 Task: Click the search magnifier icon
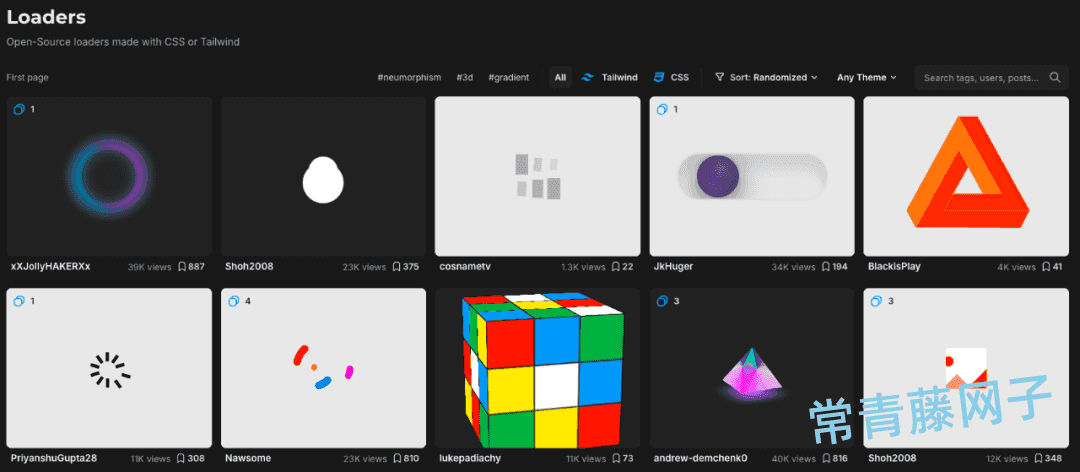tap(1055, 77)
